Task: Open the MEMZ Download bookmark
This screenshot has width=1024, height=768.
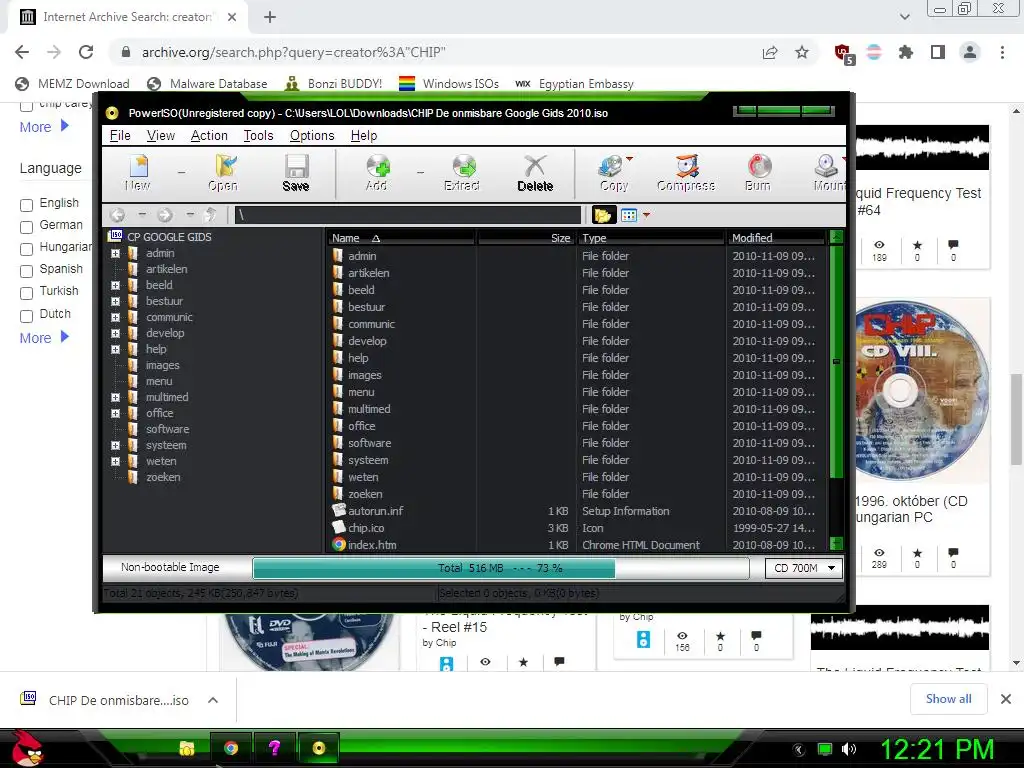Action: point(72,84)
